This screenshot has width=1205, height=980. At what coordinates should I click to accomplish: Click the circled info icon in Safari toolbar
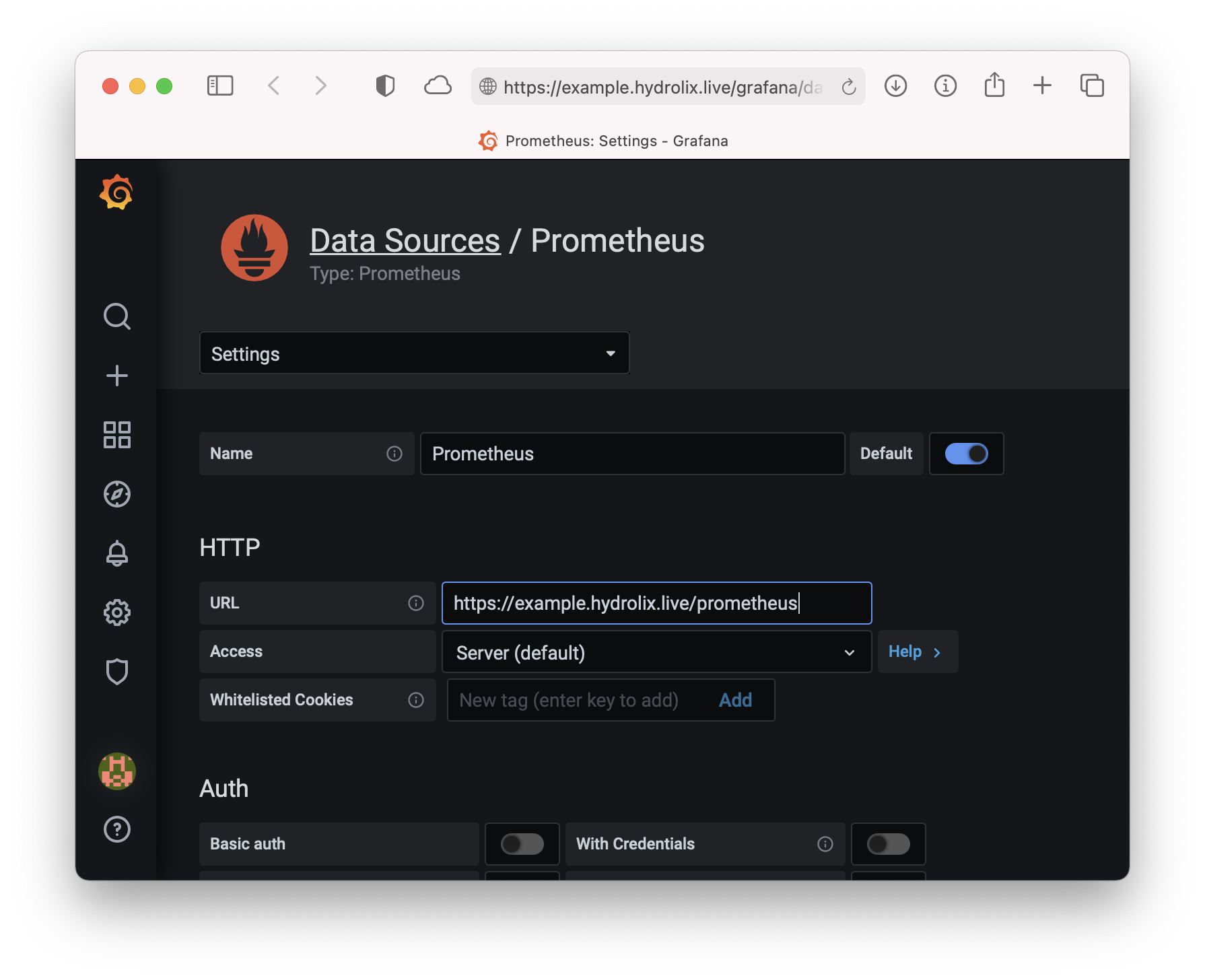coord(946,86)
